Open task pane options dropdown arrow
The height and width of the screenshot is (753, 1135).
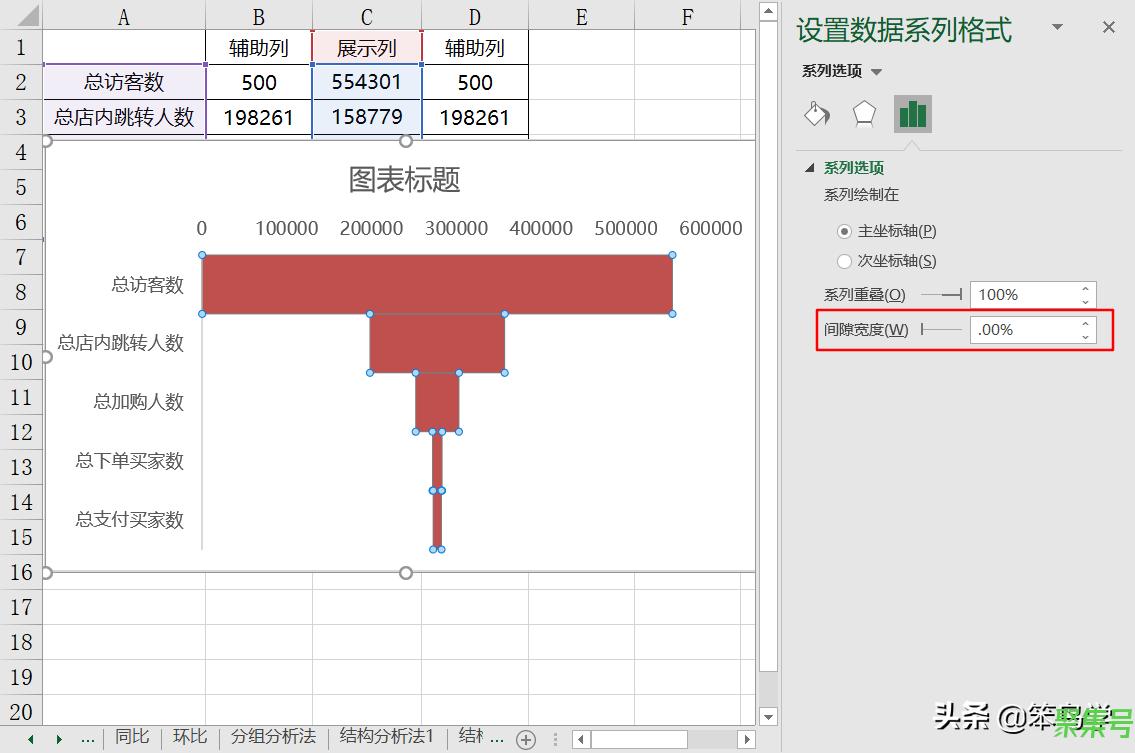click(x=1057, y=28)
